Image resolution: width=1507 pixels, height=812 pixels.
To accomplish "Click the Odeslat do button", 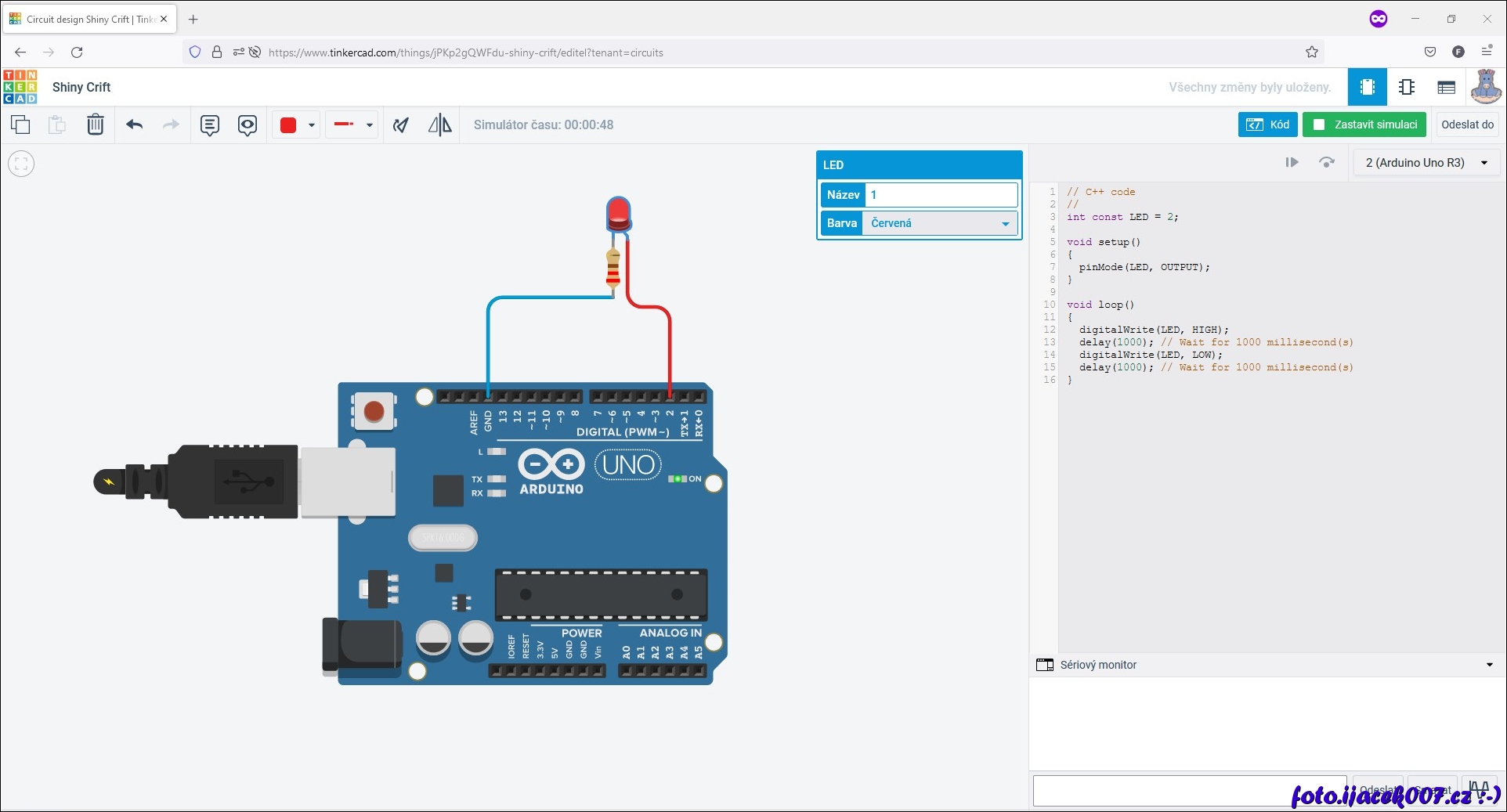I will coord(1467,125).
